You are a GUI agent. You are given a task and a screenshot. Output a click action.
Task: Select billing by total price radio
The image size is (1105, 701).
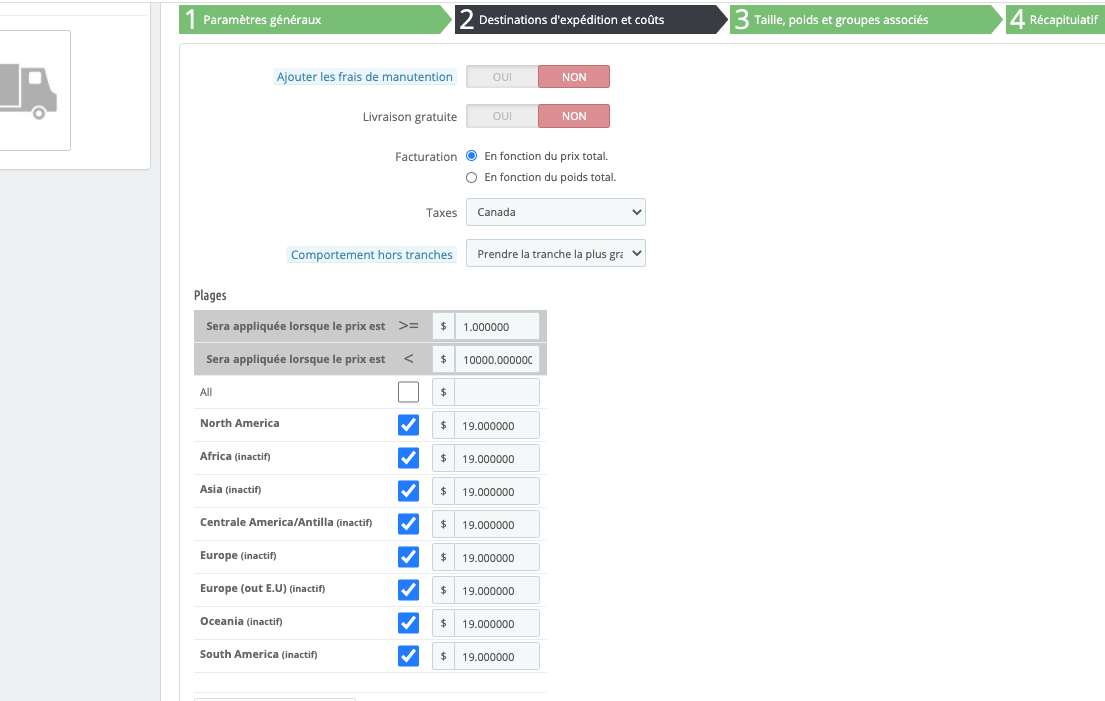472,156
